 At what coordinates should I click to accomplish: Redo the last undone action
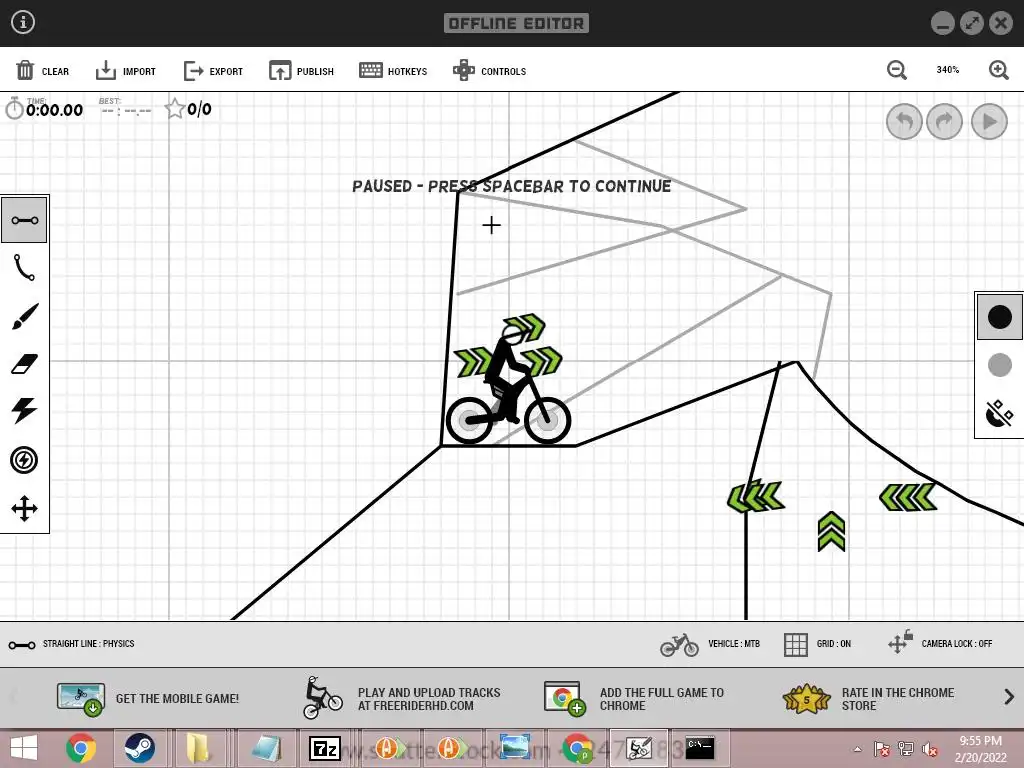tap(944, 121)
